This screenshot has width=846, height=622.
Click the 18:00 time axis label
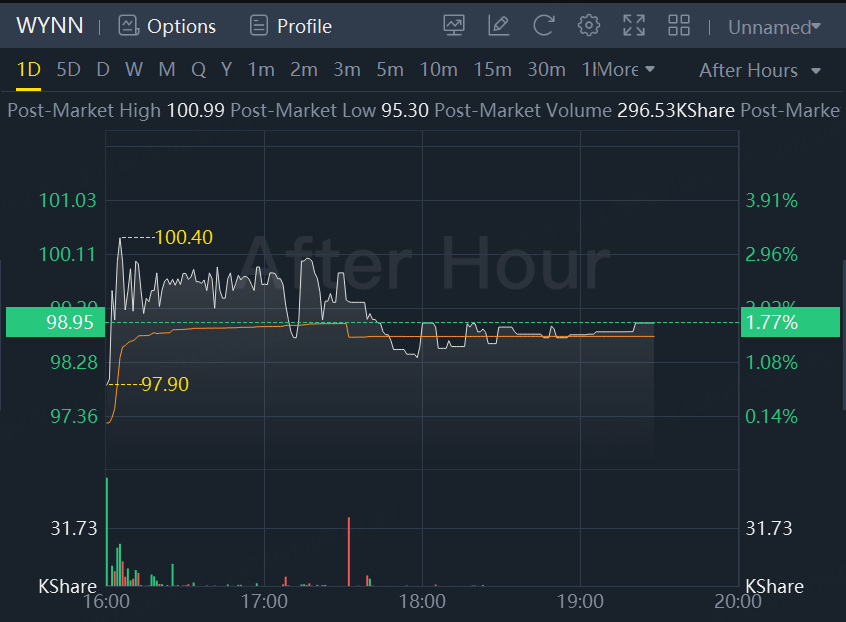[x=422, y=601]
